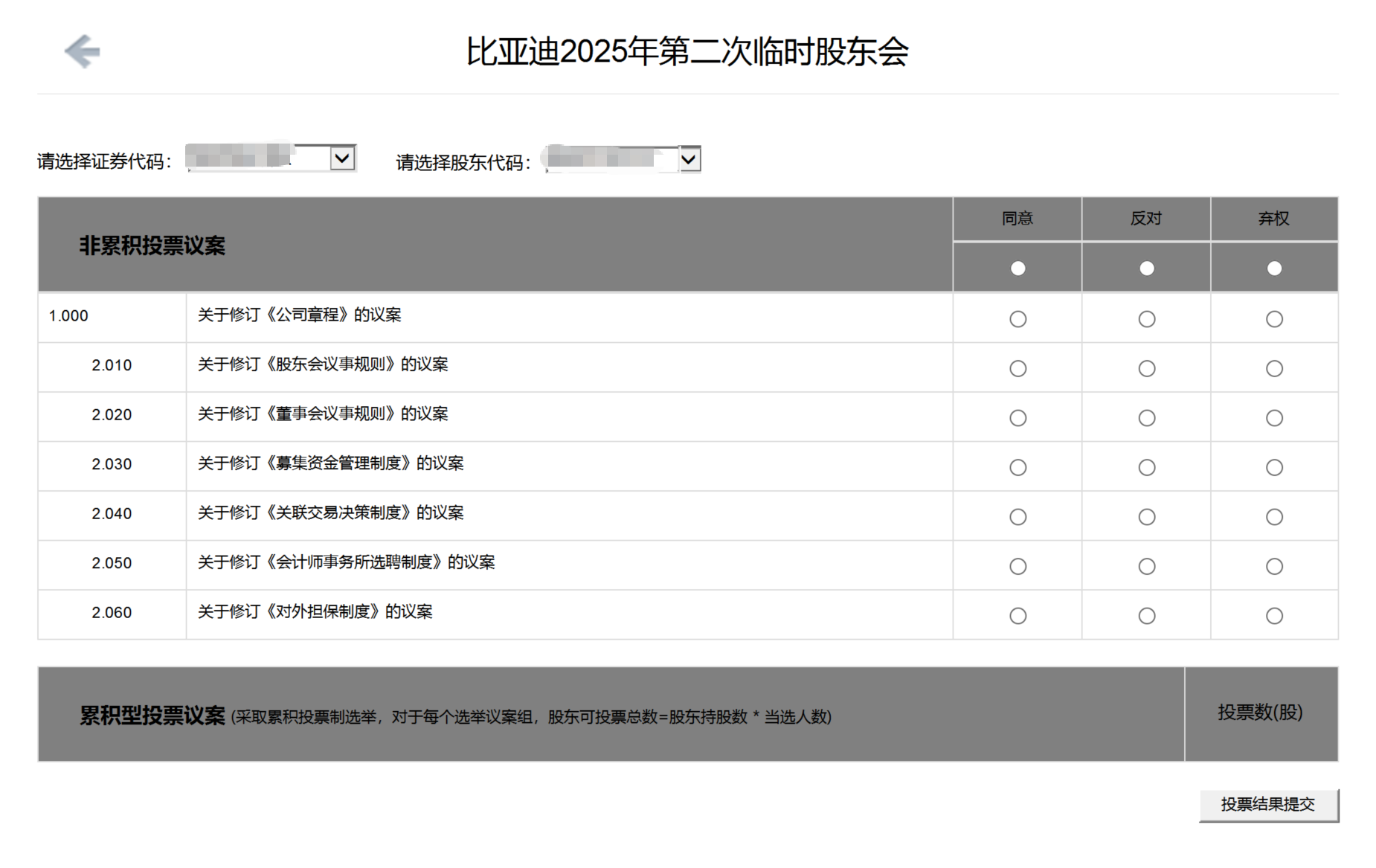The width and height of the screenshot is (1376, 868).
Task: Submit votes with 投票结果提交 button
Action: pyautogui.click(x=1268, y=805)
